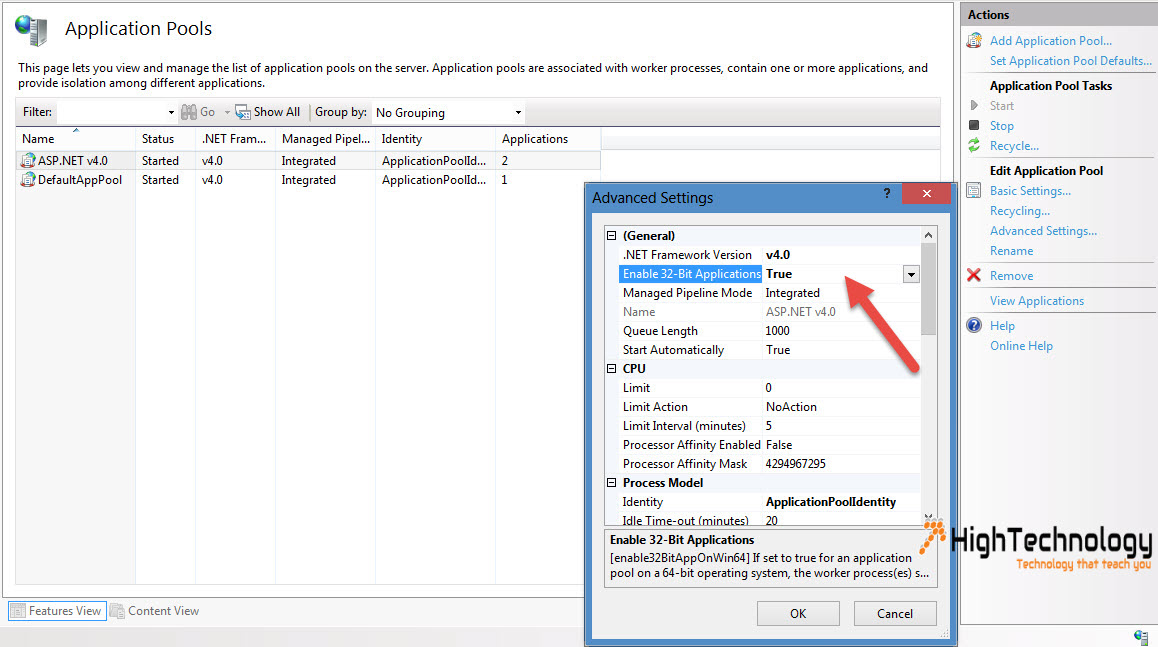The height and width of the screenshot is (647, 1158).
Task: Click Add Application Pool link
Action: tap(1050, 41)
